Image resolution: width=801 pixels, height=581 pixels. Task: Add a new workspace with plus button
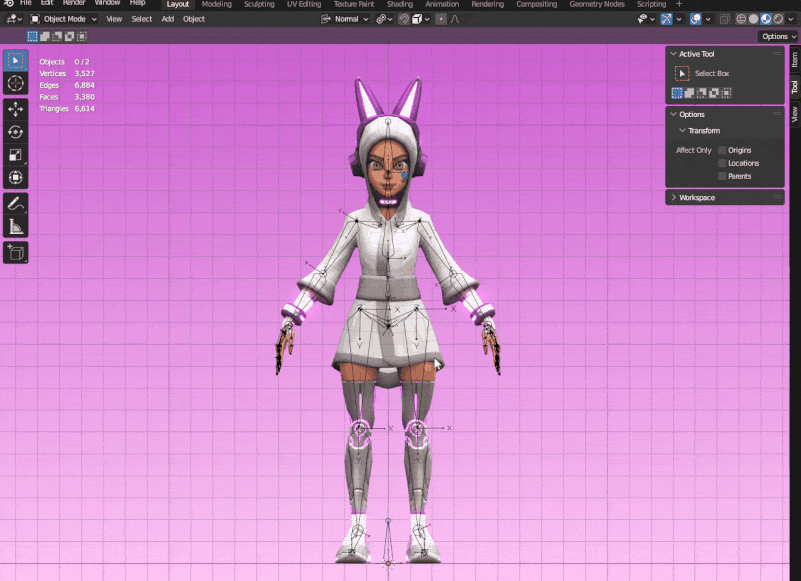click(x=679, y=4)
